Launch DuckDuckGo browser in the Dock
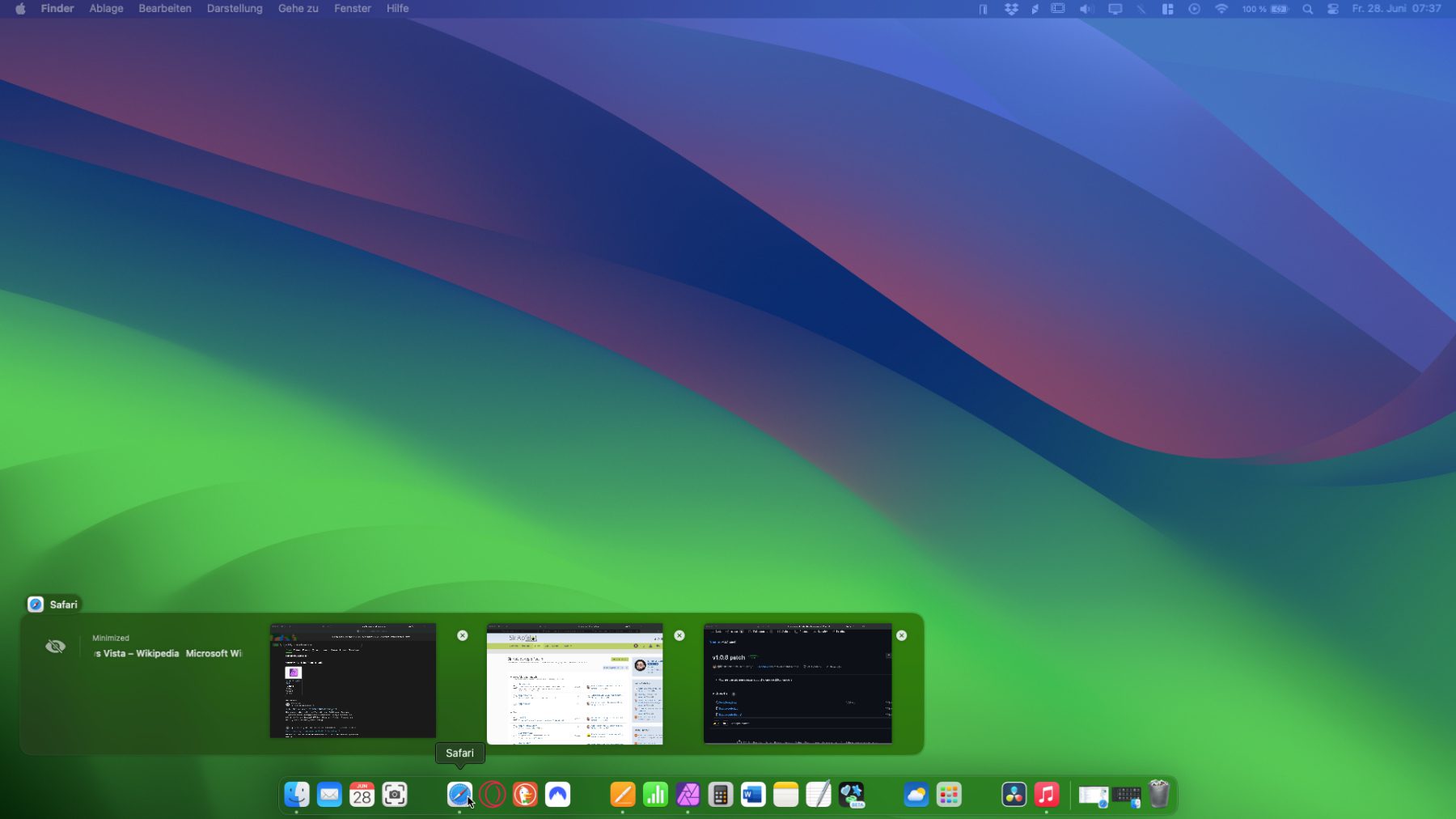This screenshot has height=819, width=1456. coord(525,795)
